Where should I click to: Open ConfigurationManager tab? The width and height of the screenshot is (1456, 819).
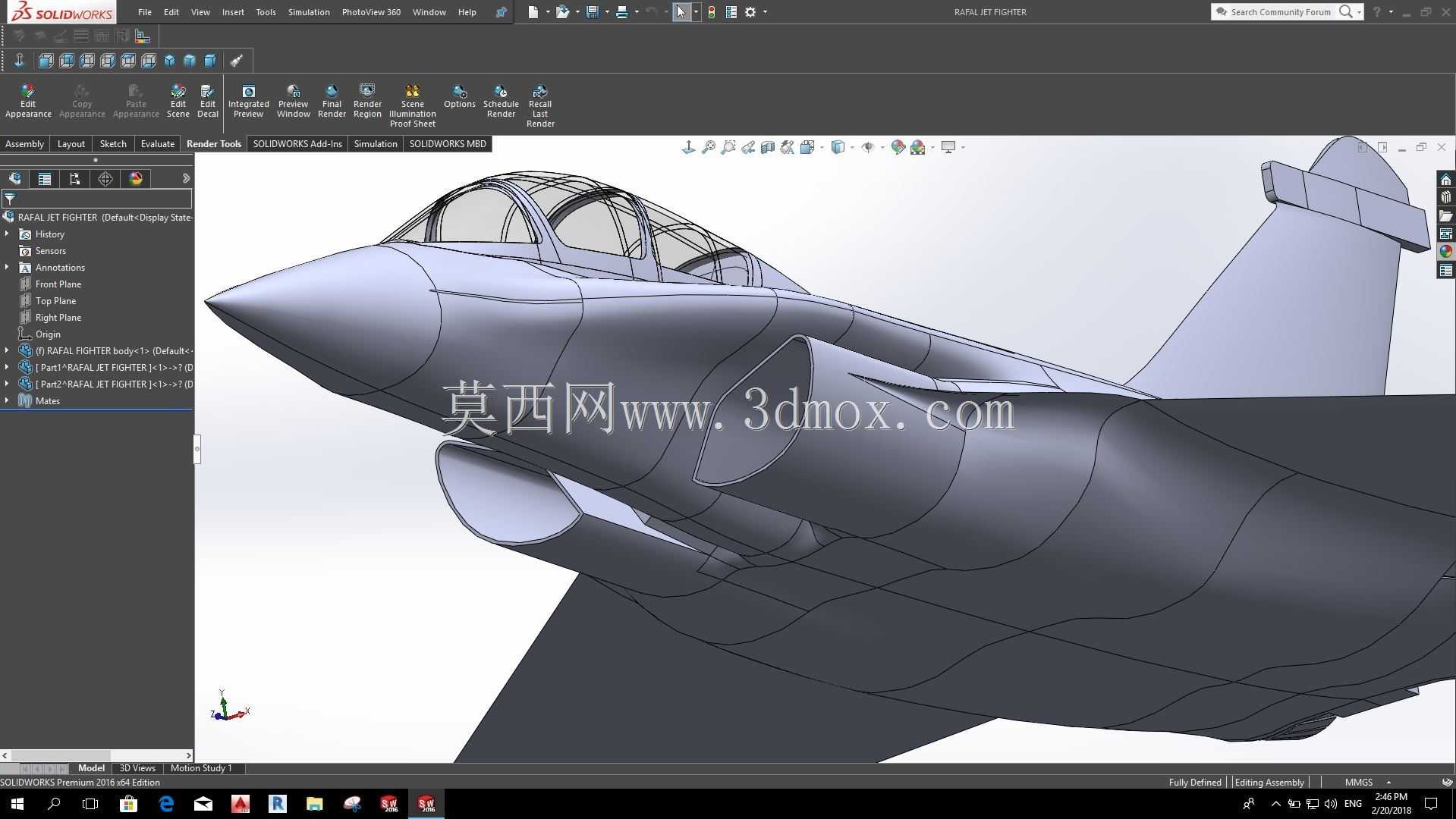(x=74, y=178)
